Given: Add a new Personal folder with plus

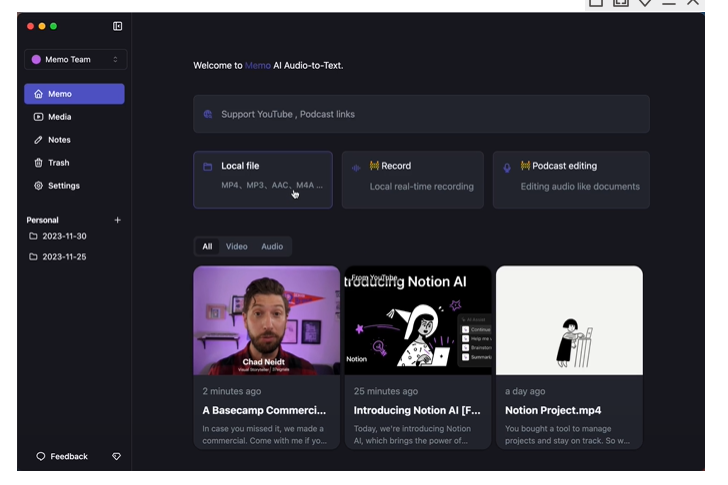Looking at the screenshot, I should 117,220.
